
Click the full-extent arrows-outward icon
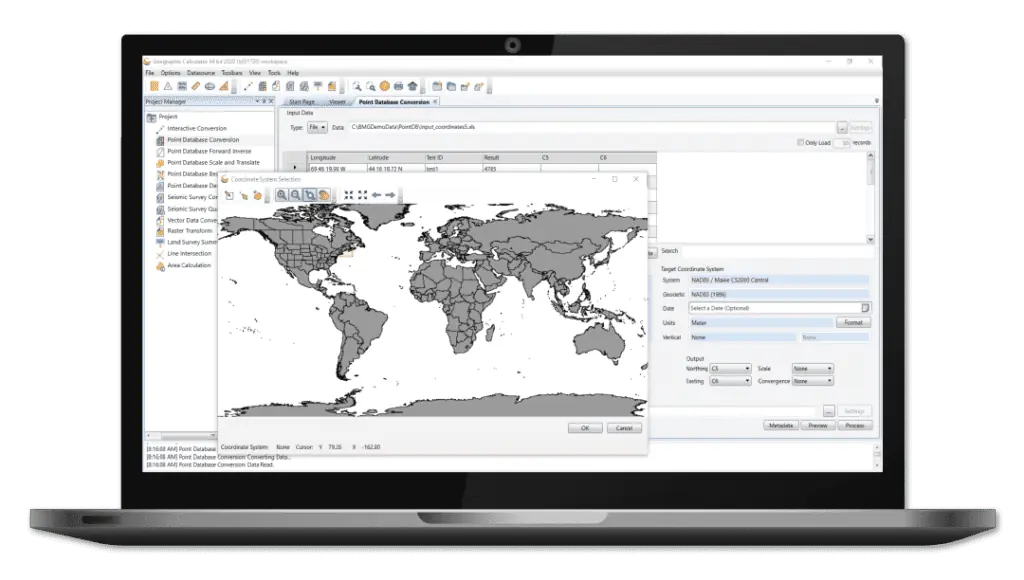click(362, 195)
